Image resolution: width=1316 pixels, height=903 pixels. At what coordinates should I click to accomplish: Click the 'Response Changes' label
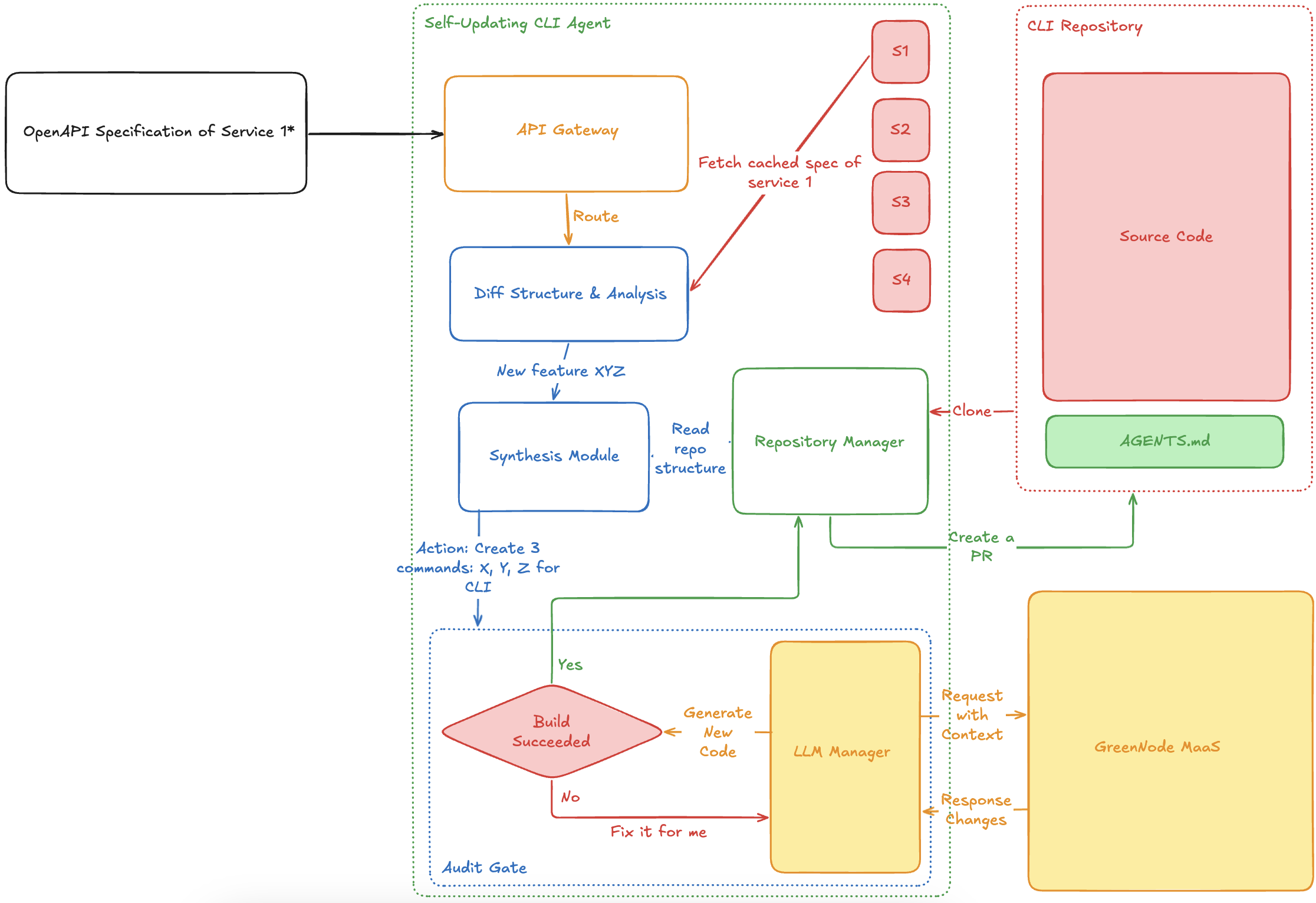tap(976, 810)
